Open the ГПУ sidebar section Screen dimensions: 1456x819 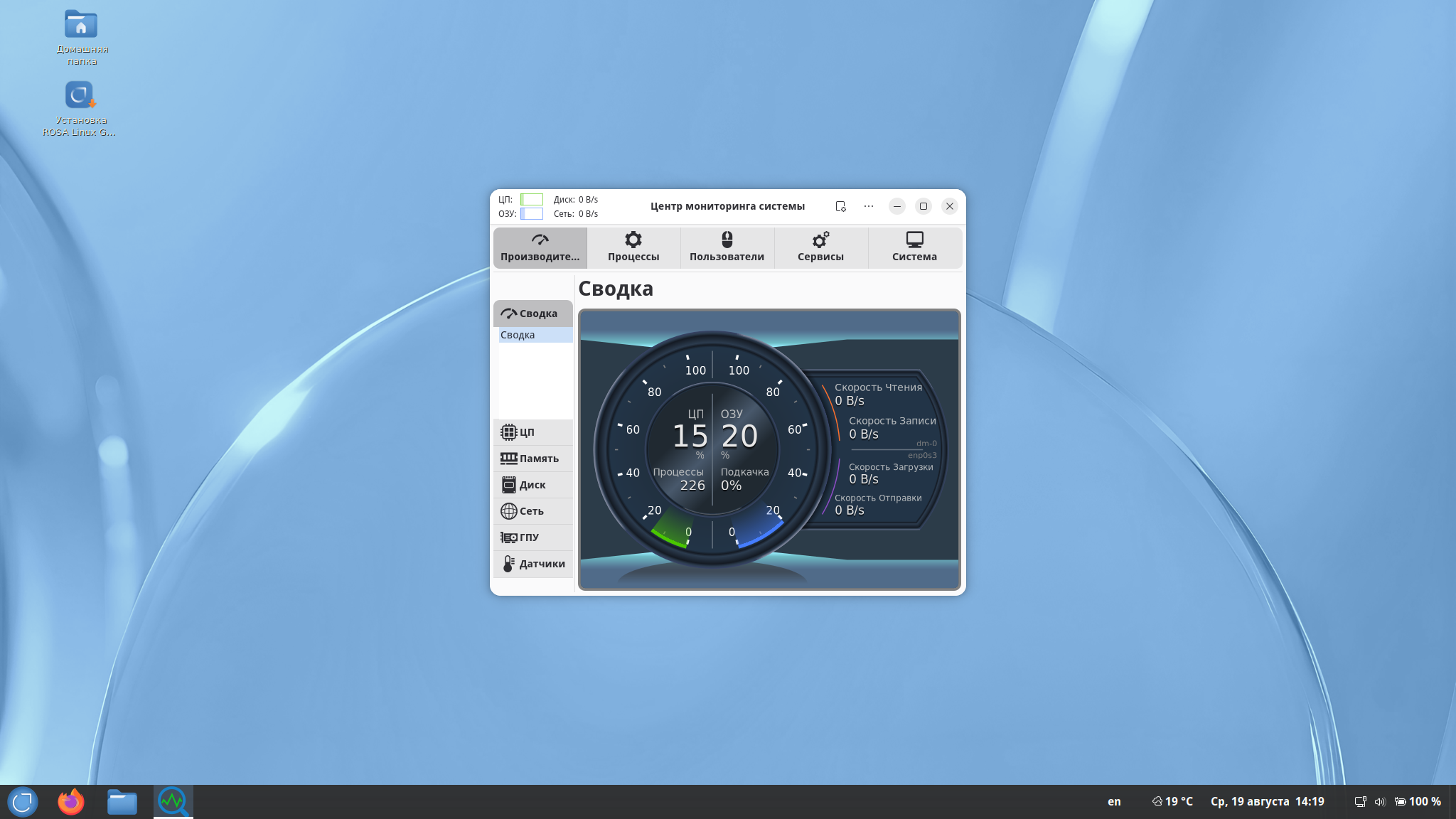pyautogui.click(x=532, y=537)
